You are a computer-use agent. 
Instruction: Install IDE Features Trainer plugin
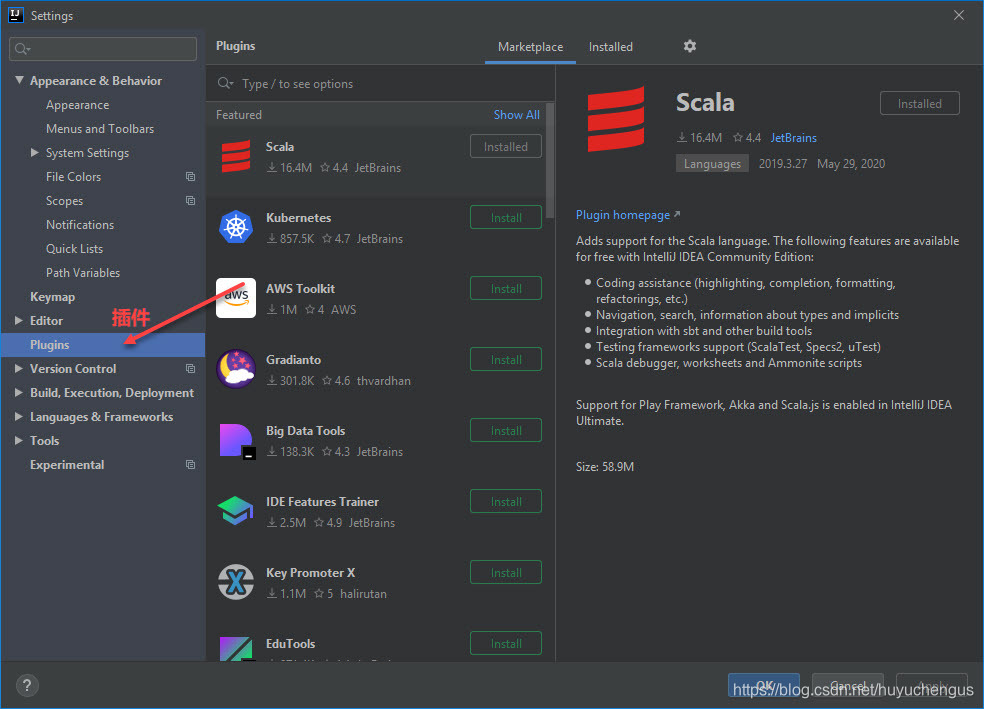pyautogui.click(x=506, y=501)
